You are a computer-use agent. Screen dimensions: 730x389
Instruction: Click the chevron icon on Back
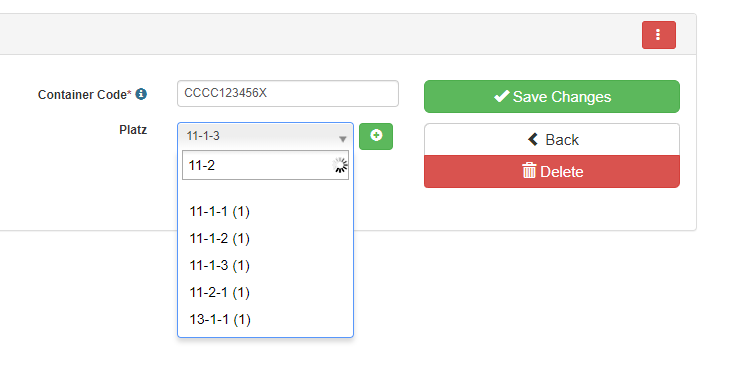[x=533, y=139]
